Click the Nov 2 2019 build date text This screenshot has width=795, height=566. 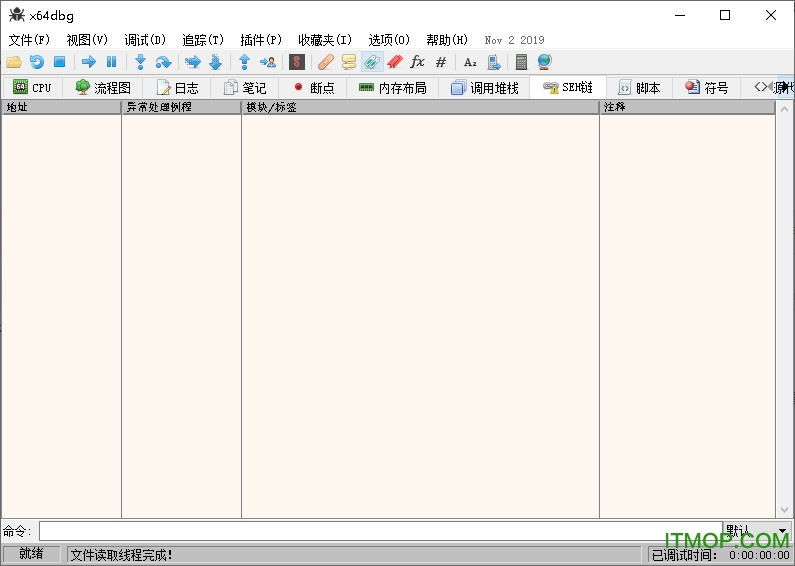tap(514, 40)
